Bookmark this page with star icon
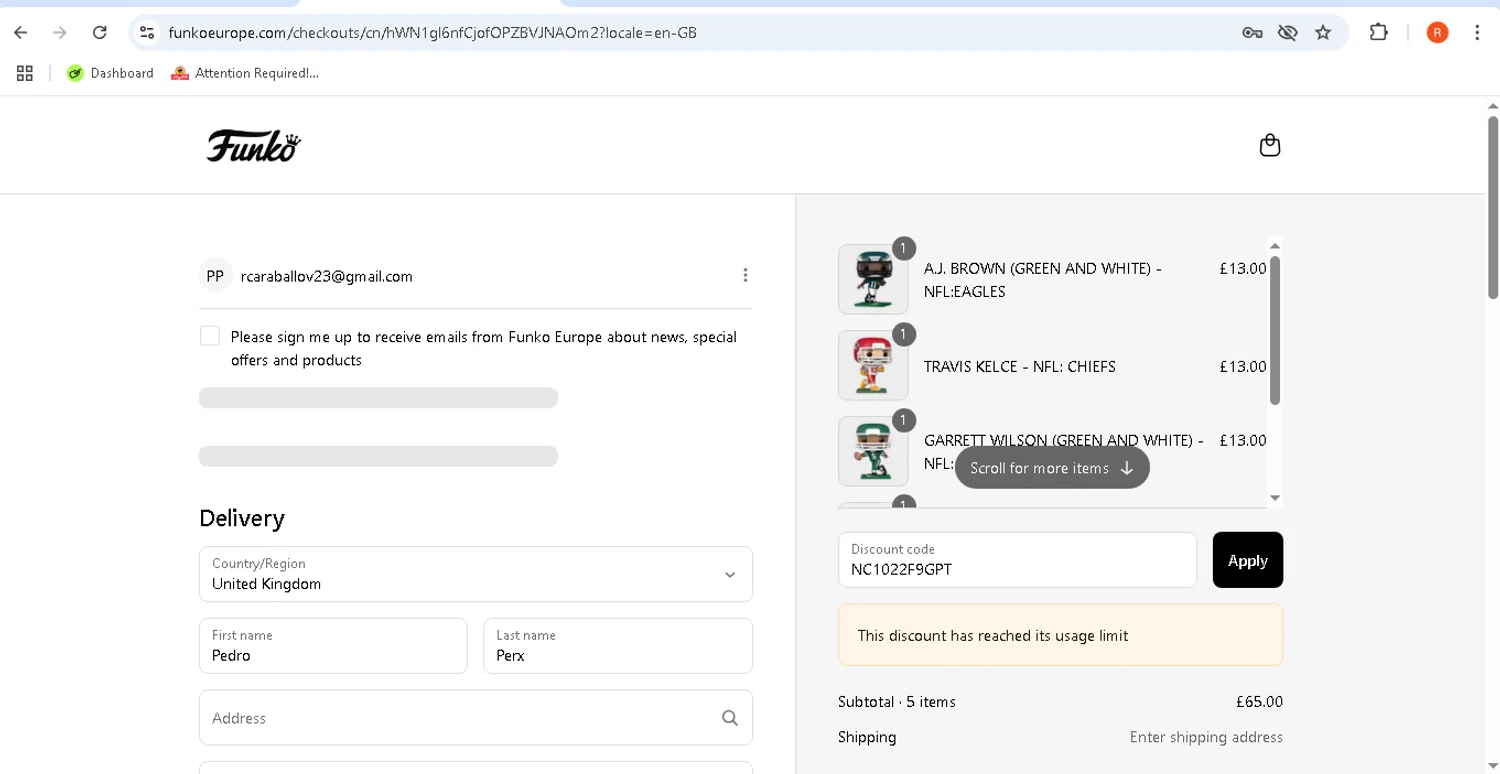Image resolution: width=1500 pixels, height=774 pixels. [1323, 33]
